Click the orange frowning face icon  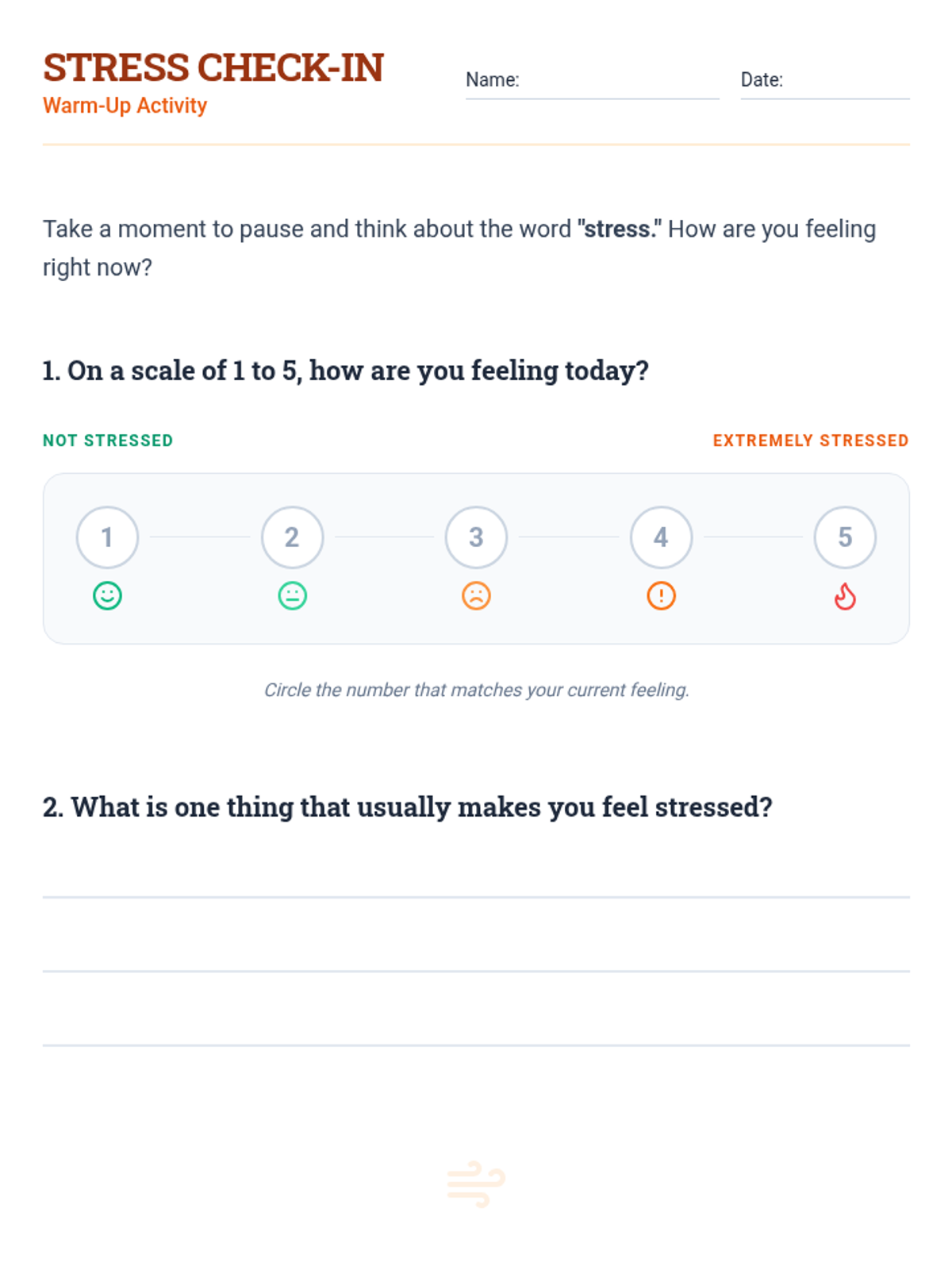point(476,595)
